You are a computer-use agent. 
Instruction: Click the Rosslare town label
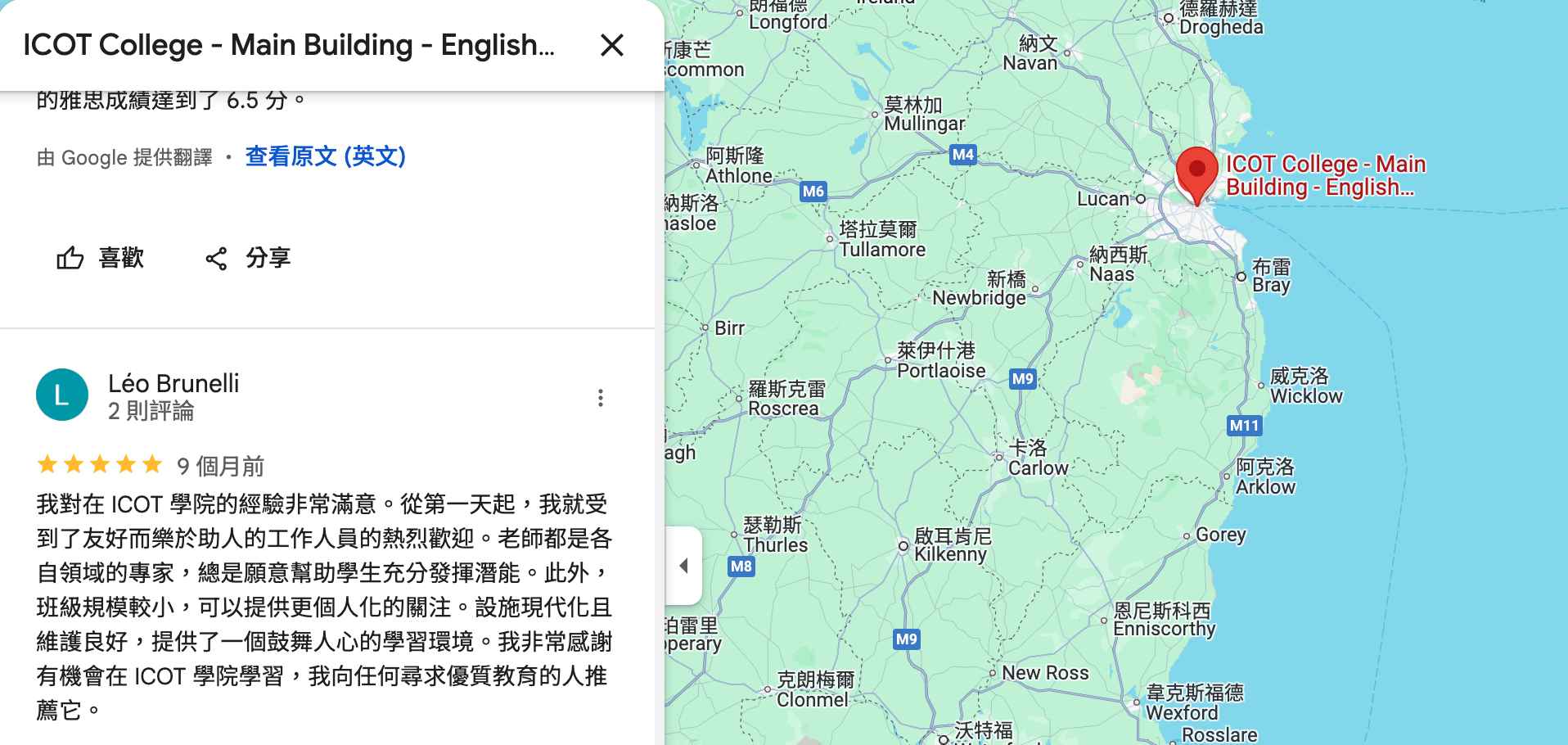(1219, 734)
